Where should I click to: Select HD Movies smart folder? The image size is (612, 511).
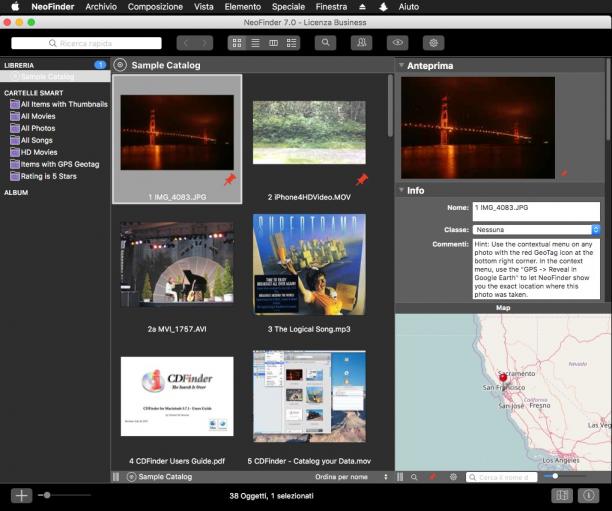pos(34,152)
